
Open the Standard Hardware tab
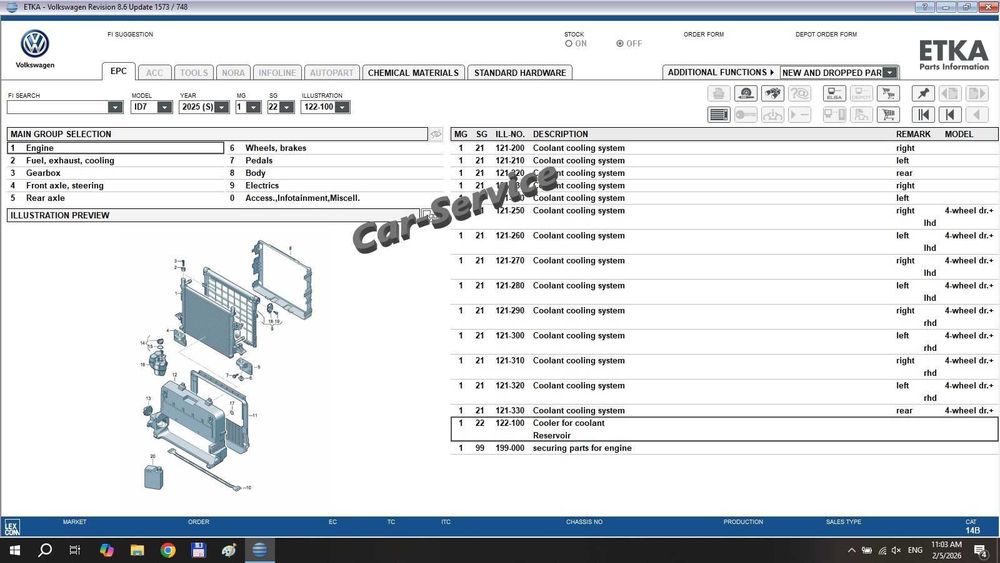pos(520,73)
